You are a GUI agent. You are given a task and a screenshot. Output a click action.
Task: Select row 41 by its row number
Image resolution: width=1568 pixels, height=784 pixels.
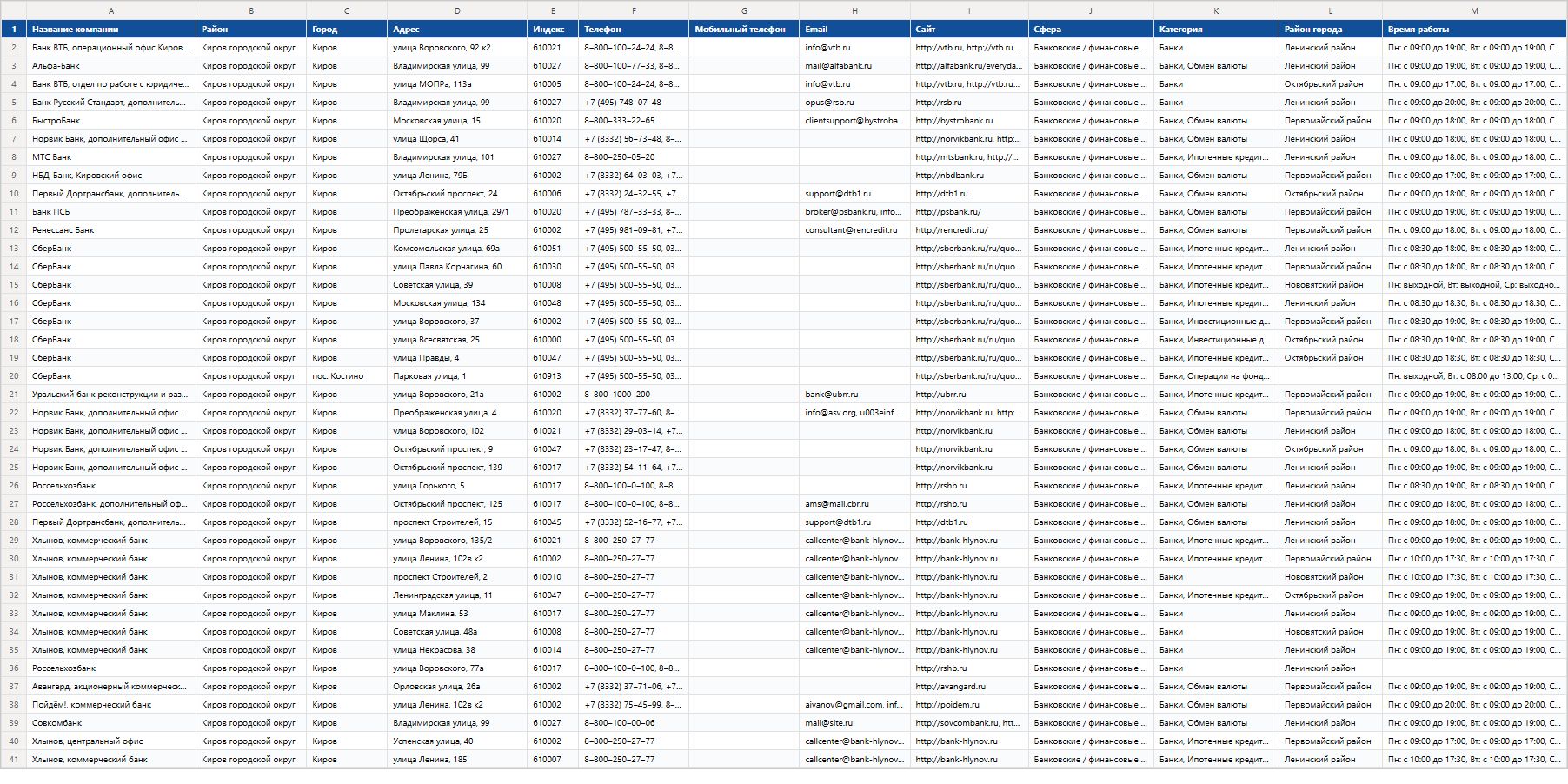(x=14, y=760)
